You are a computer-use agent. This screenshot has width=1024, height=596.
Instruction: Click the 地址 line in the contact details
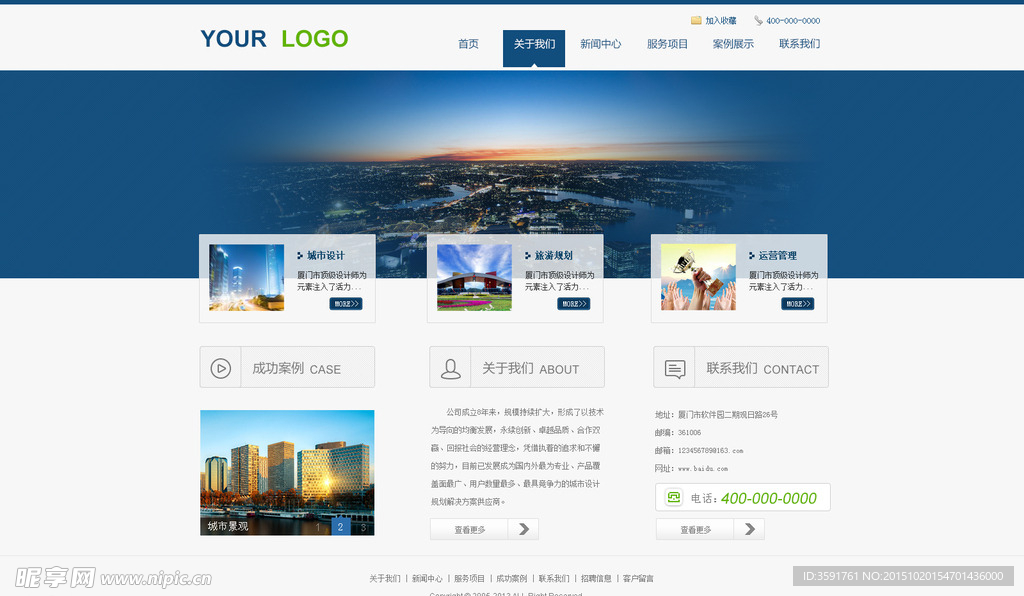[x=716, y=415]
